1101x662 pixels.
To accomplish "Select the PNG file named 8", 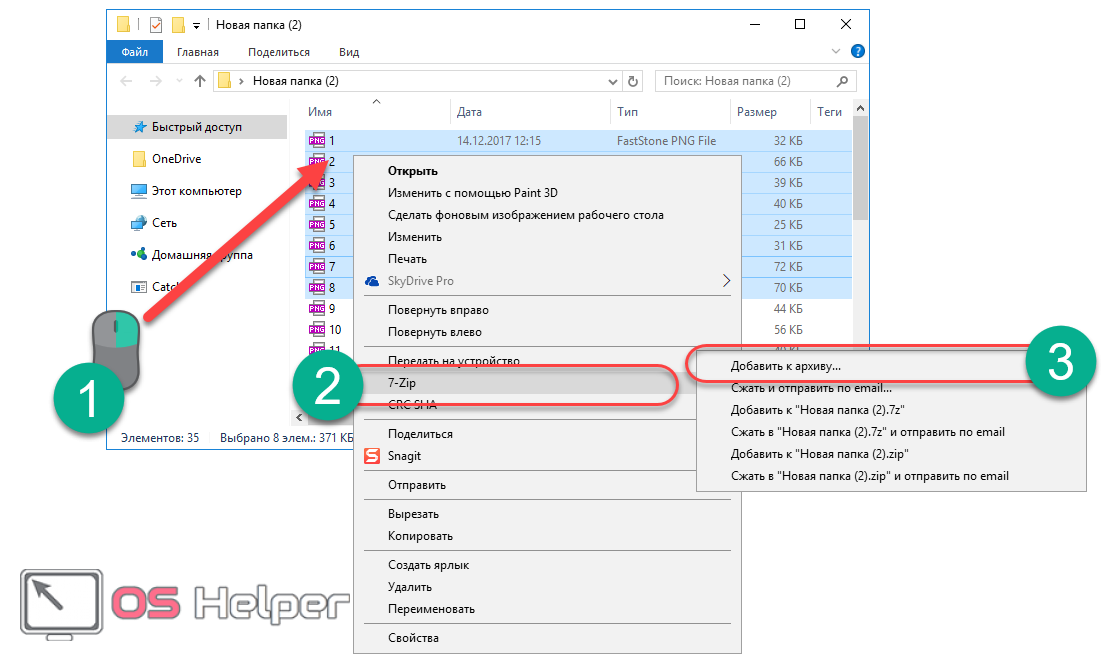I will pos(330,288).
